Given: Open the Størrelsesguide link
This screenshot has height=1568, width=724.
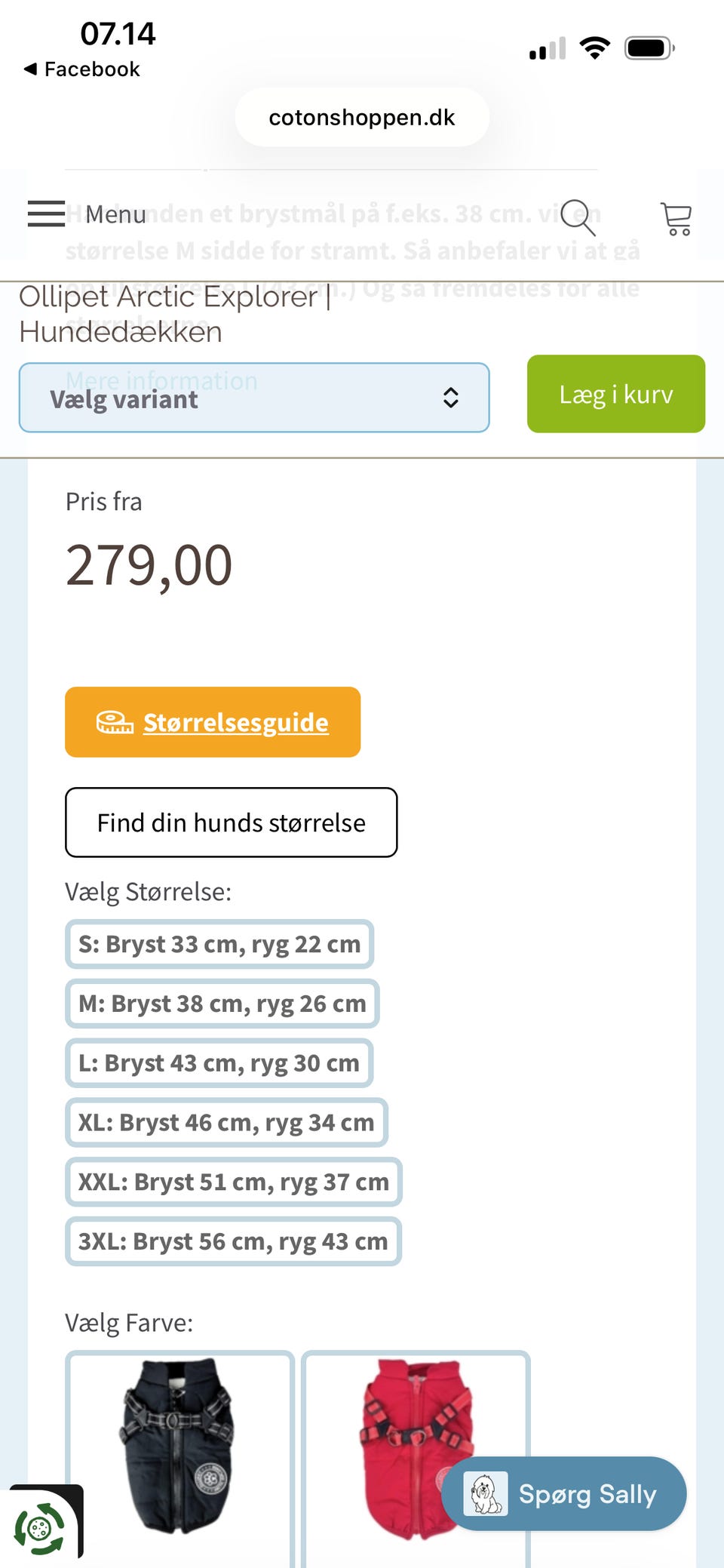Looking at the screenshot, I should tap(236, 722).
